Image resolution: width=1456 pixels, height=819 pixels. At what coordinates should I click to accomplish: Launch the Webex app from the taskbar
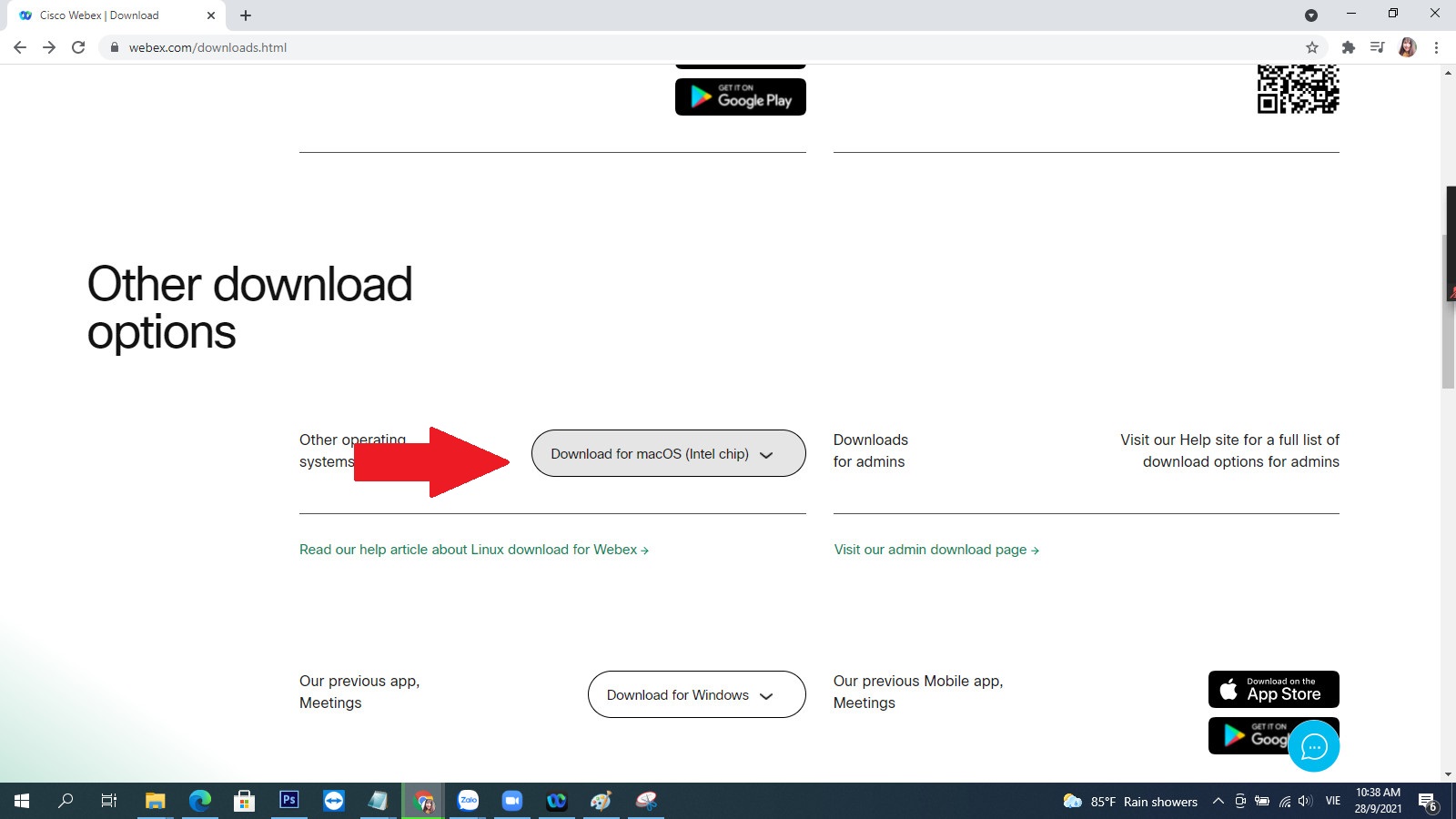[557, 802]
